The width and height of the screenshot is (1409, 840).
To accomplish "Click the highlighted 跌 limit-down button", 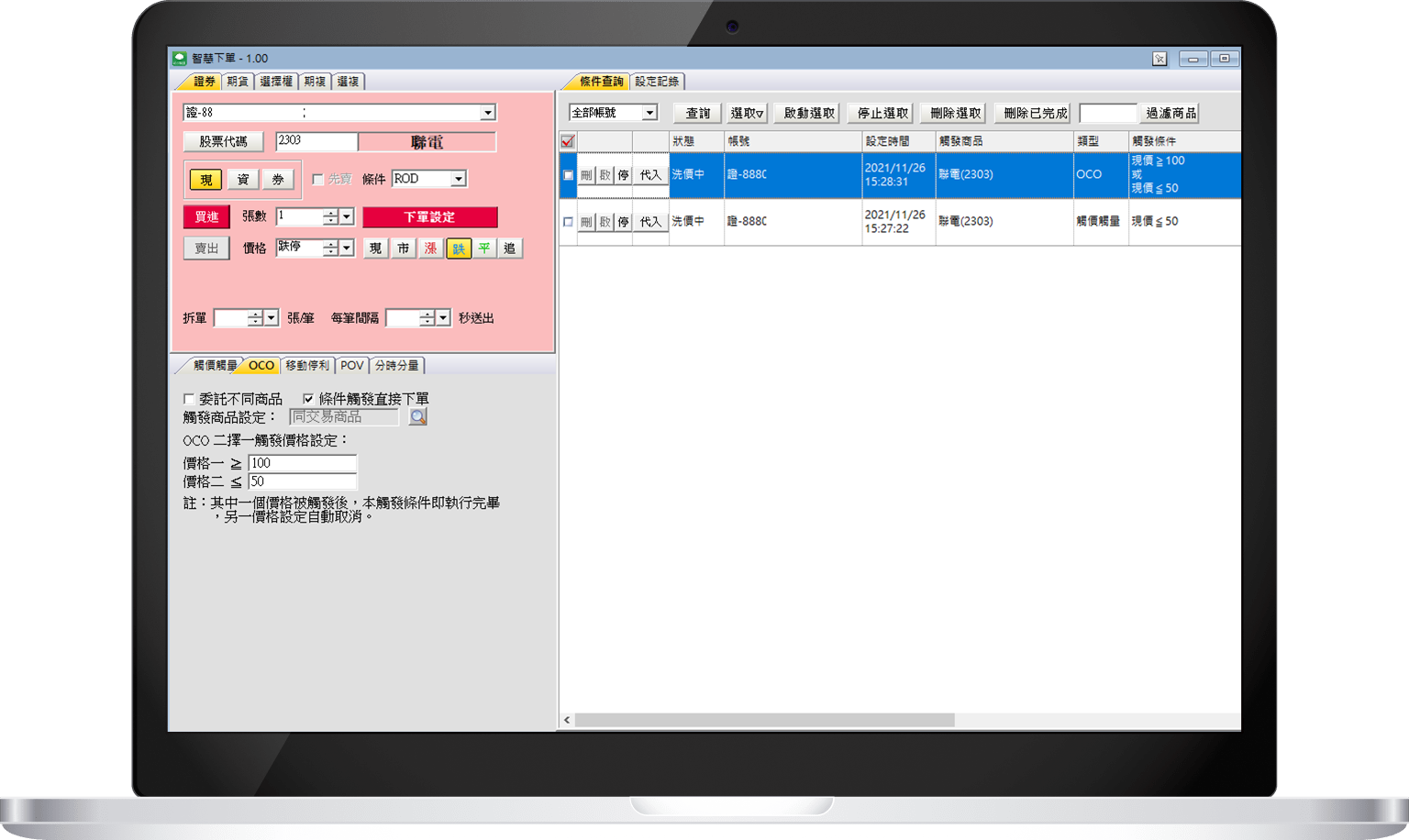I will [x=458, y=249].
